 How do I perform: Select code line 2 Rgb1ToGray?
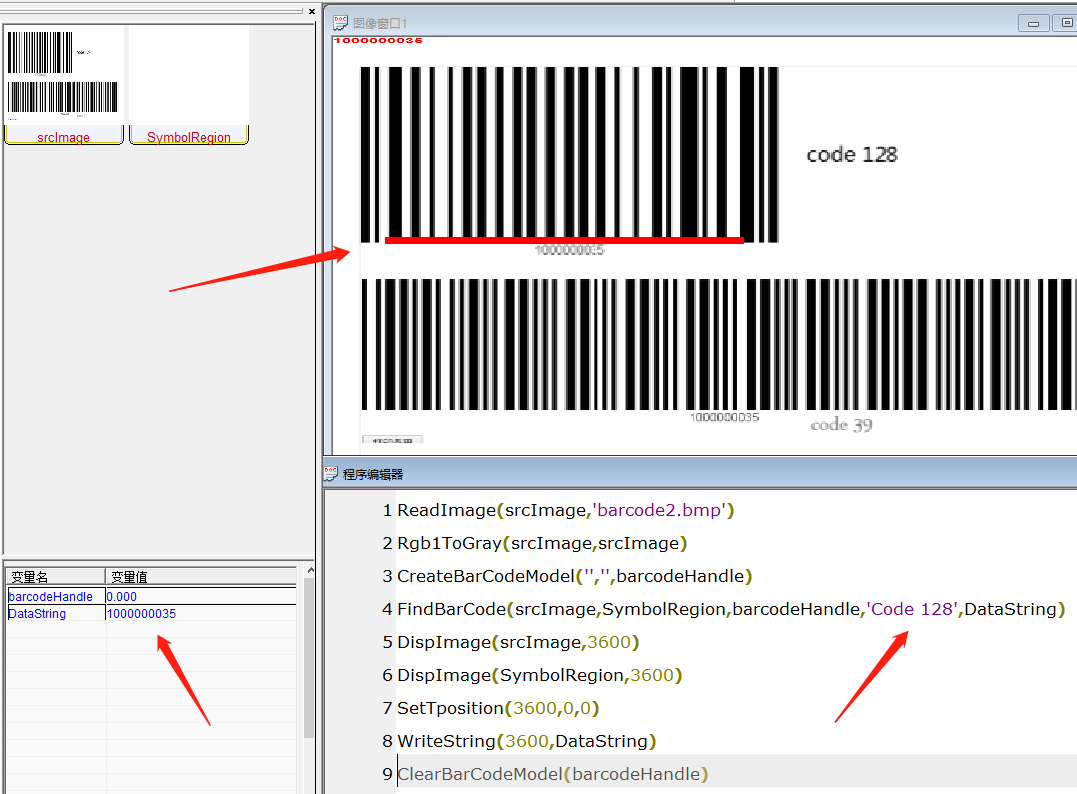[x=542, y=543]
